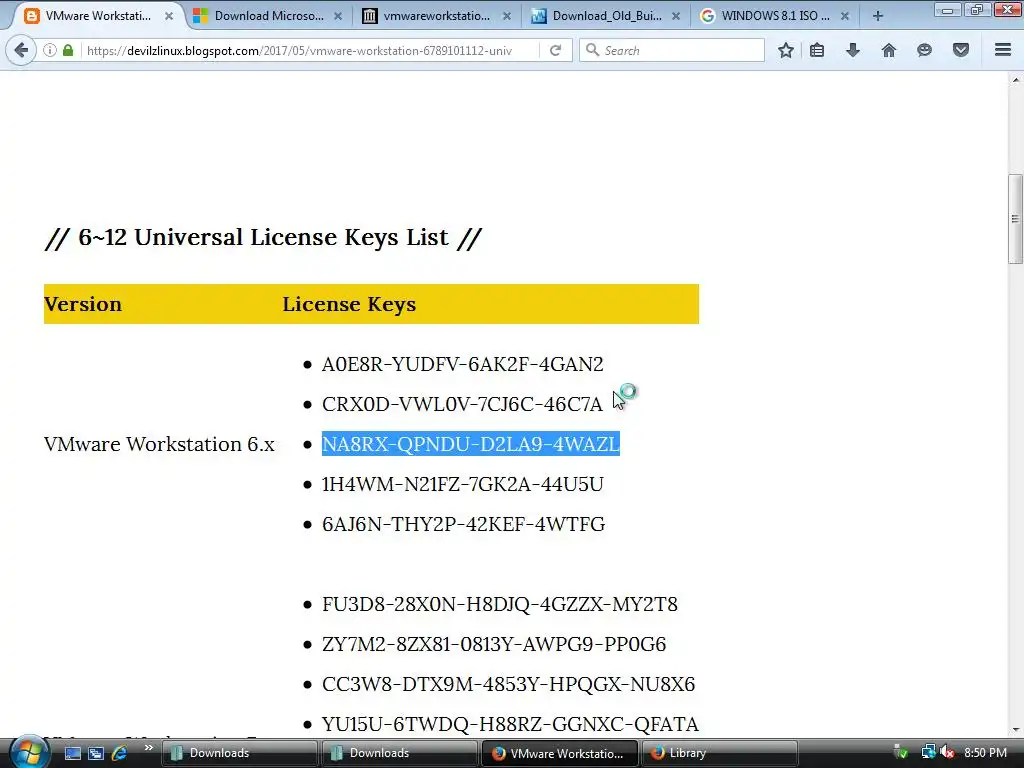Screen dimensions: 1024x768
Task: Click key YU15U-6TWDQ-H88RZ-GGNXC-QFATA
Action: point(510,724)
